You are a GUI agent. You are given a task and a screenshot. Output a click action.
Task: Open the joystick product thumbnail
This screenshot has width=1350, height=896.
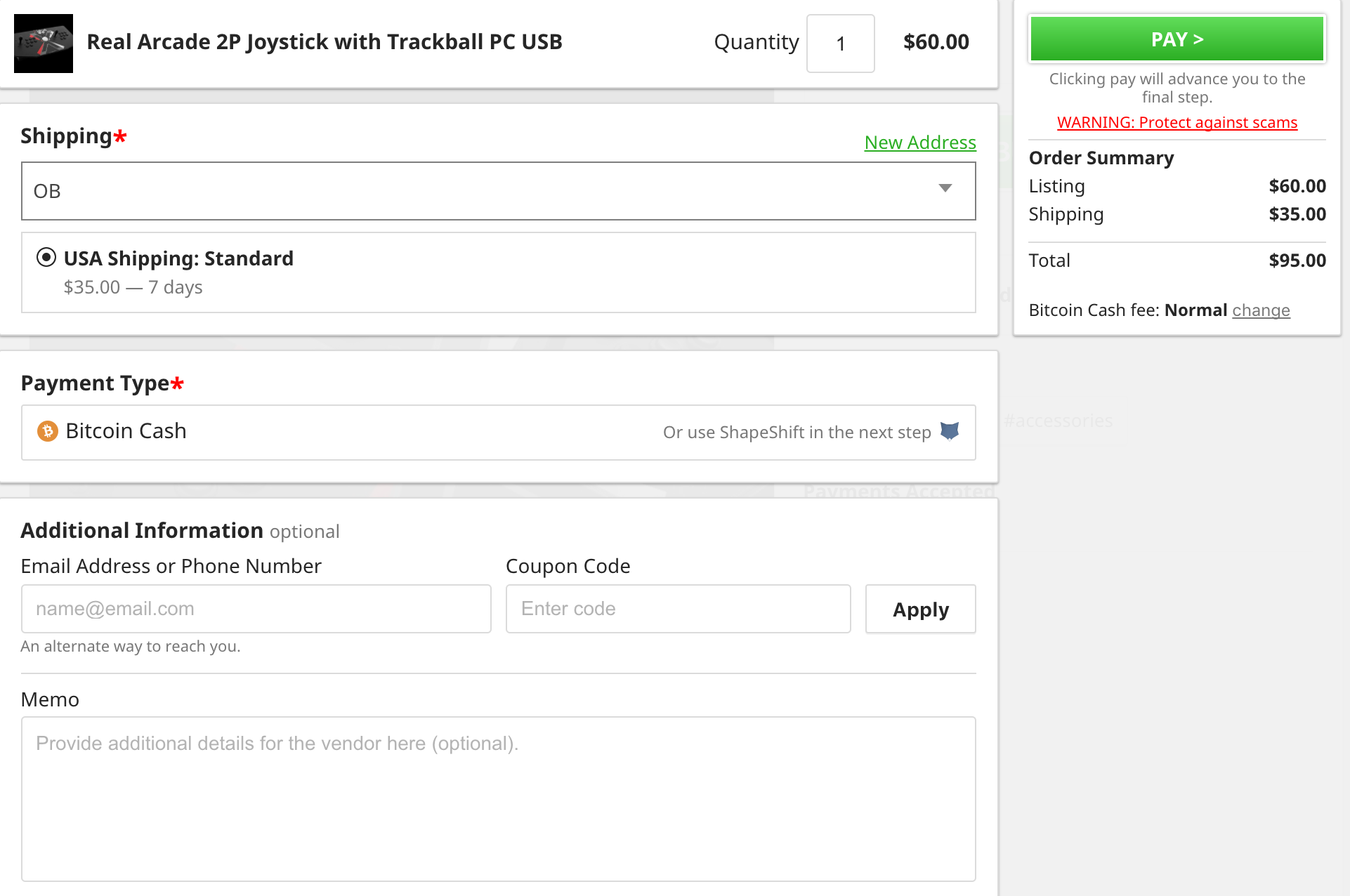(44, 44)
